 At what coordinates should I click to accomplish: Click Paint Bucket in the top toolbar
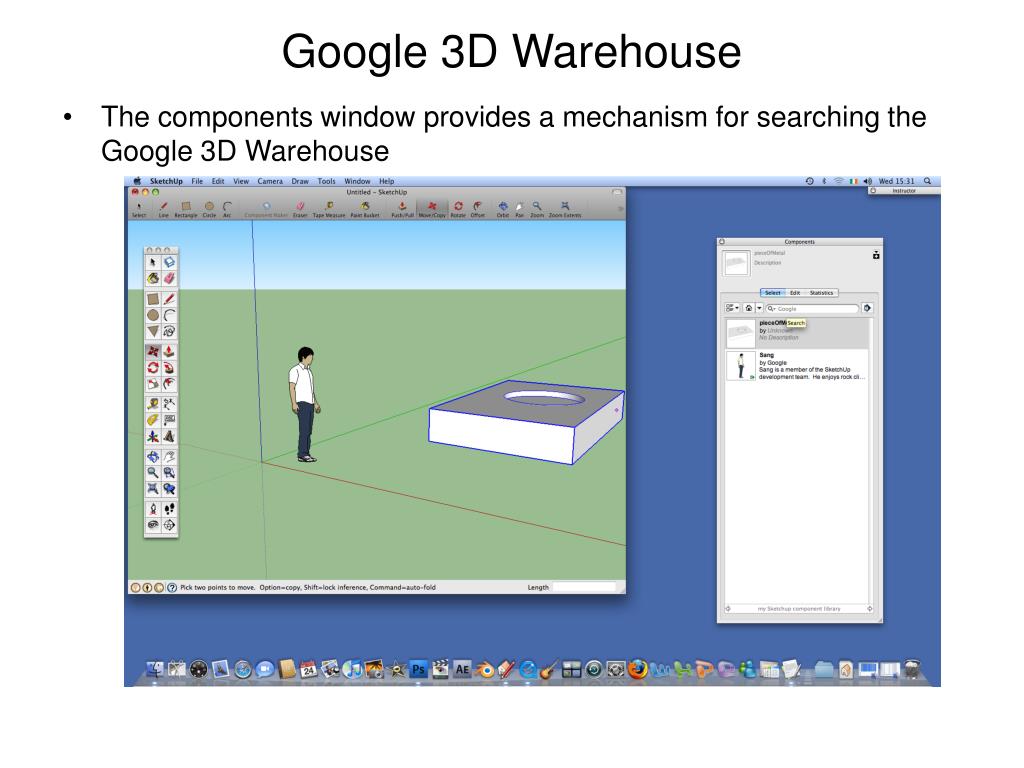tap(365, 209)
